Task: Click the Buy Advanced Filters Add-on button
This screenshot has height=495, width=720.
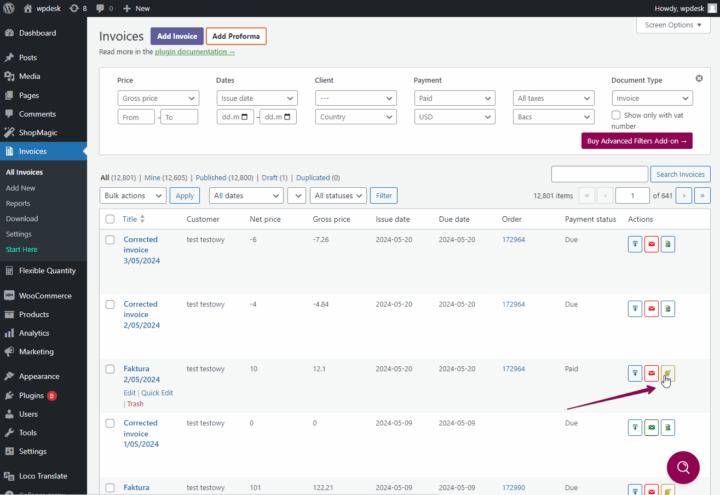Action: [638, 141]
